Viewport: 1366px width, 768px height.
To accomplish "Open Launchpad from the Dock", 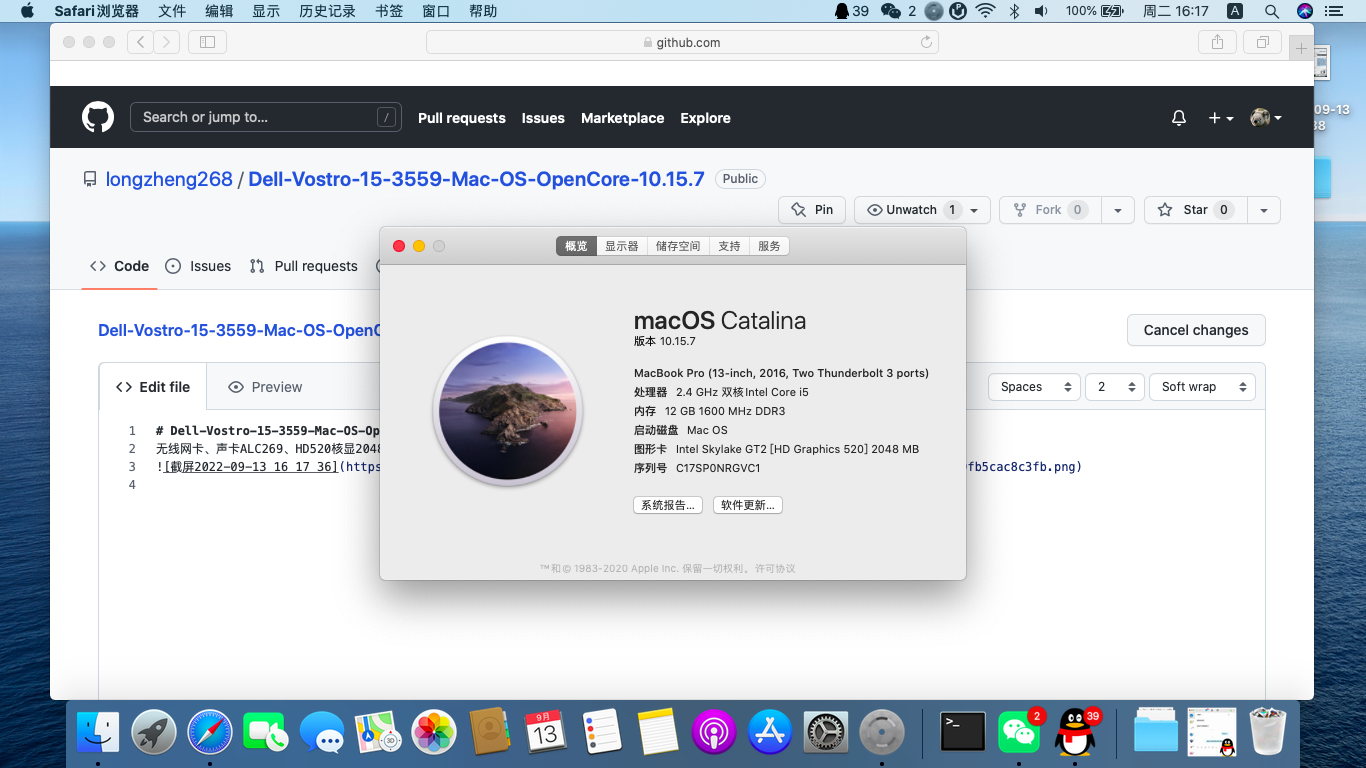I will (154, 733).
